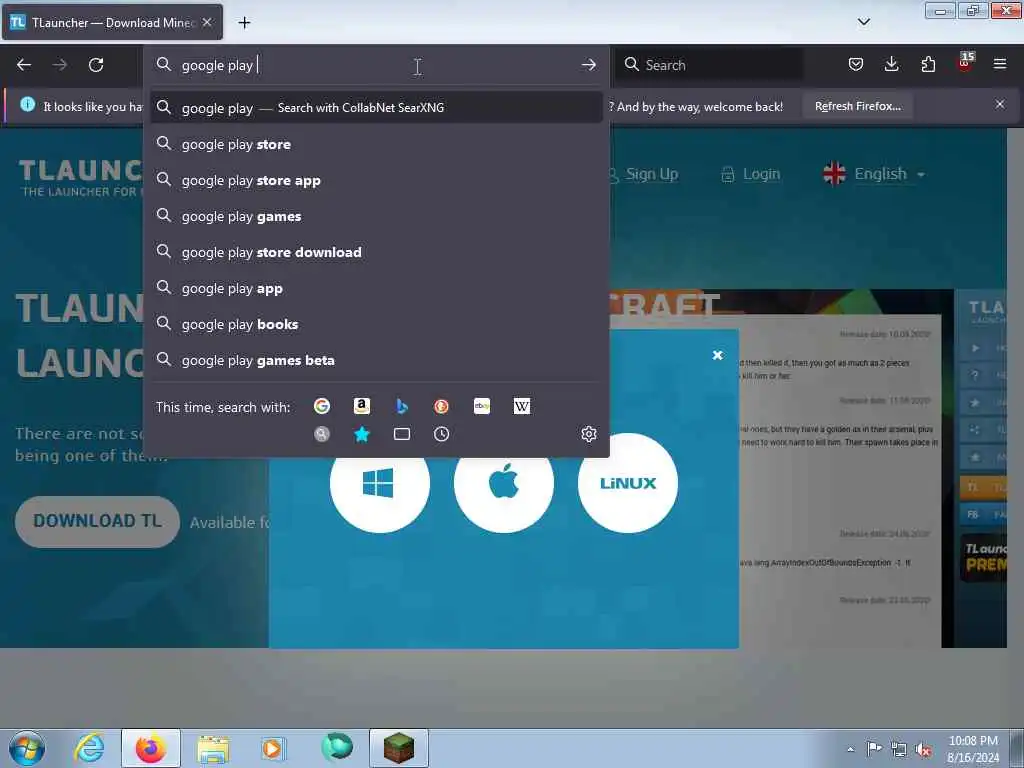This screenshot has height=768, width=1024.
Task: Choose 'Search with CollabNet SearXNG' top result
Action: (376, 108)
